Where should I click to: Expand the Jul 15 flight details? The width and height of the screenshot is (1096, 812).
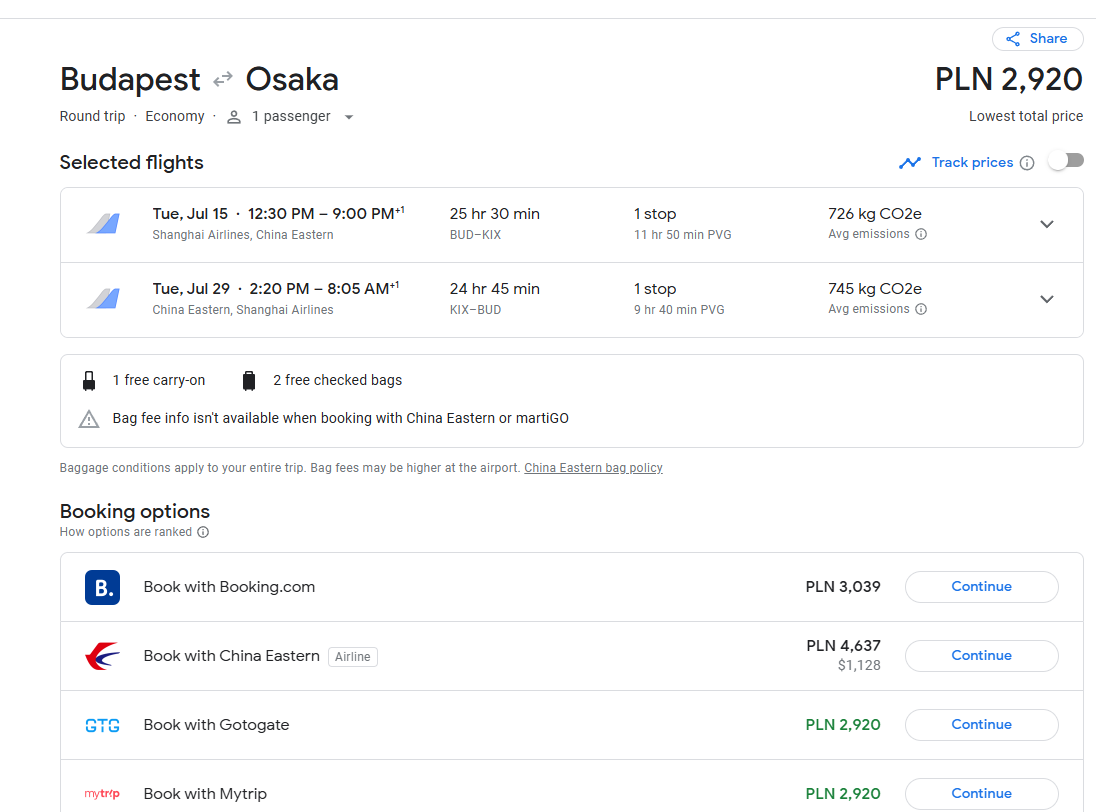pyautogui.click(x=1046, y=224)
